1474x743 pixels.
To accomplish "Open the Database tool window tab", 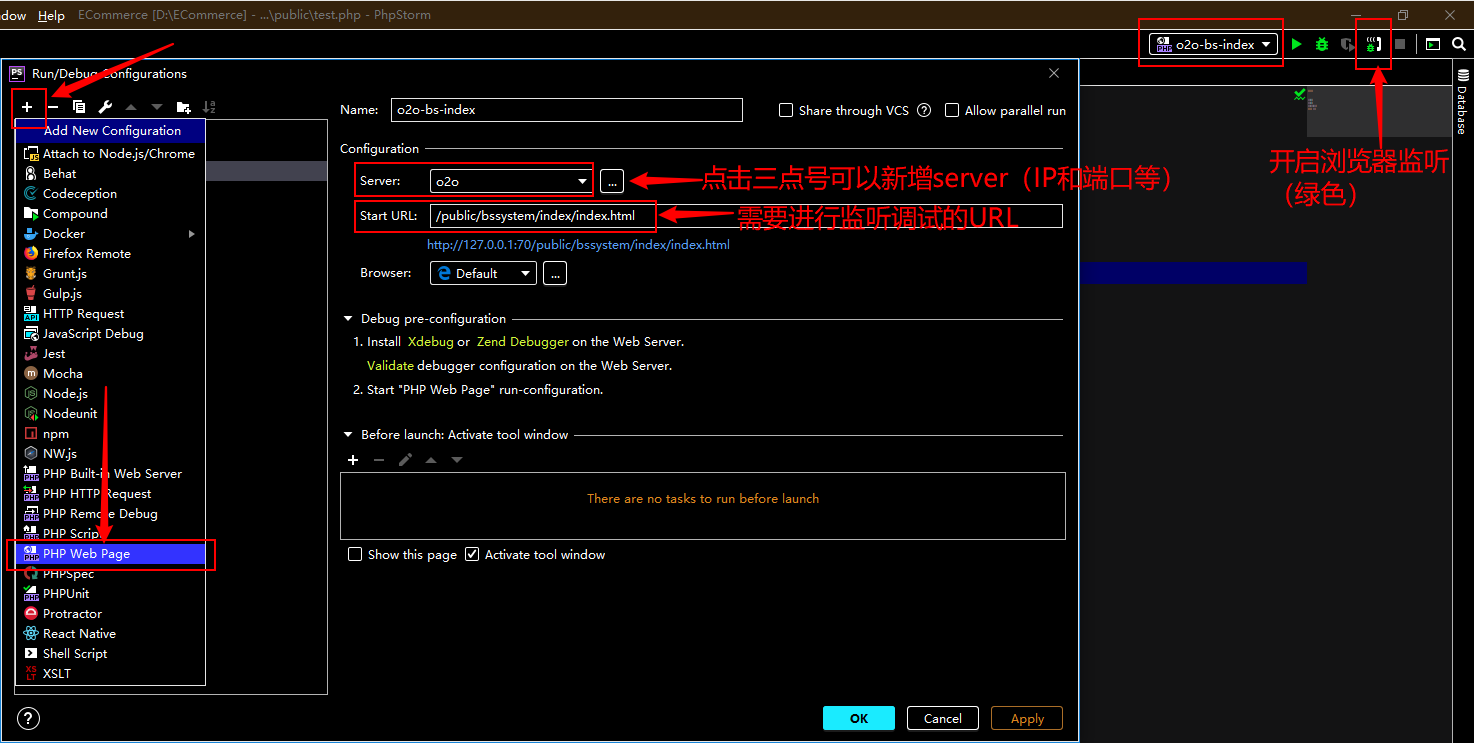I will [x=1462, y=103].
